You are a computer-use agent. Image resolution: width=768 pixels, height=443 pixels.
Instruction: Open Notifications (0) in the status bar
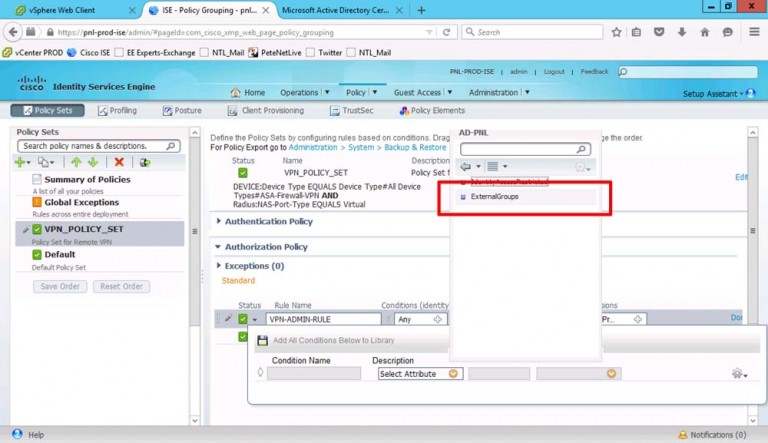[x=712, y=435]
